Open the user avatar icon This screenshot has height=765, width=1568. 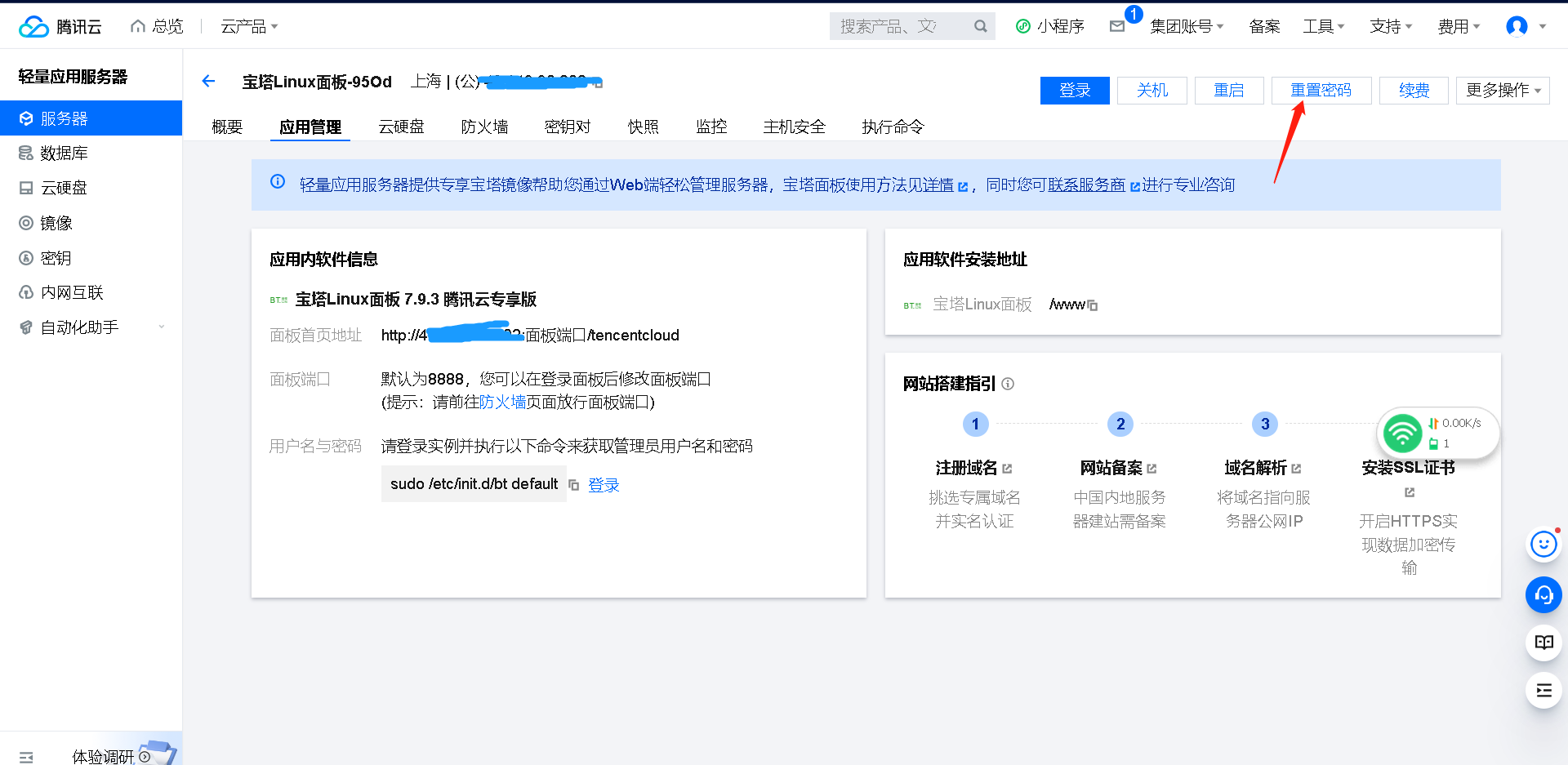click(1517, 26)
